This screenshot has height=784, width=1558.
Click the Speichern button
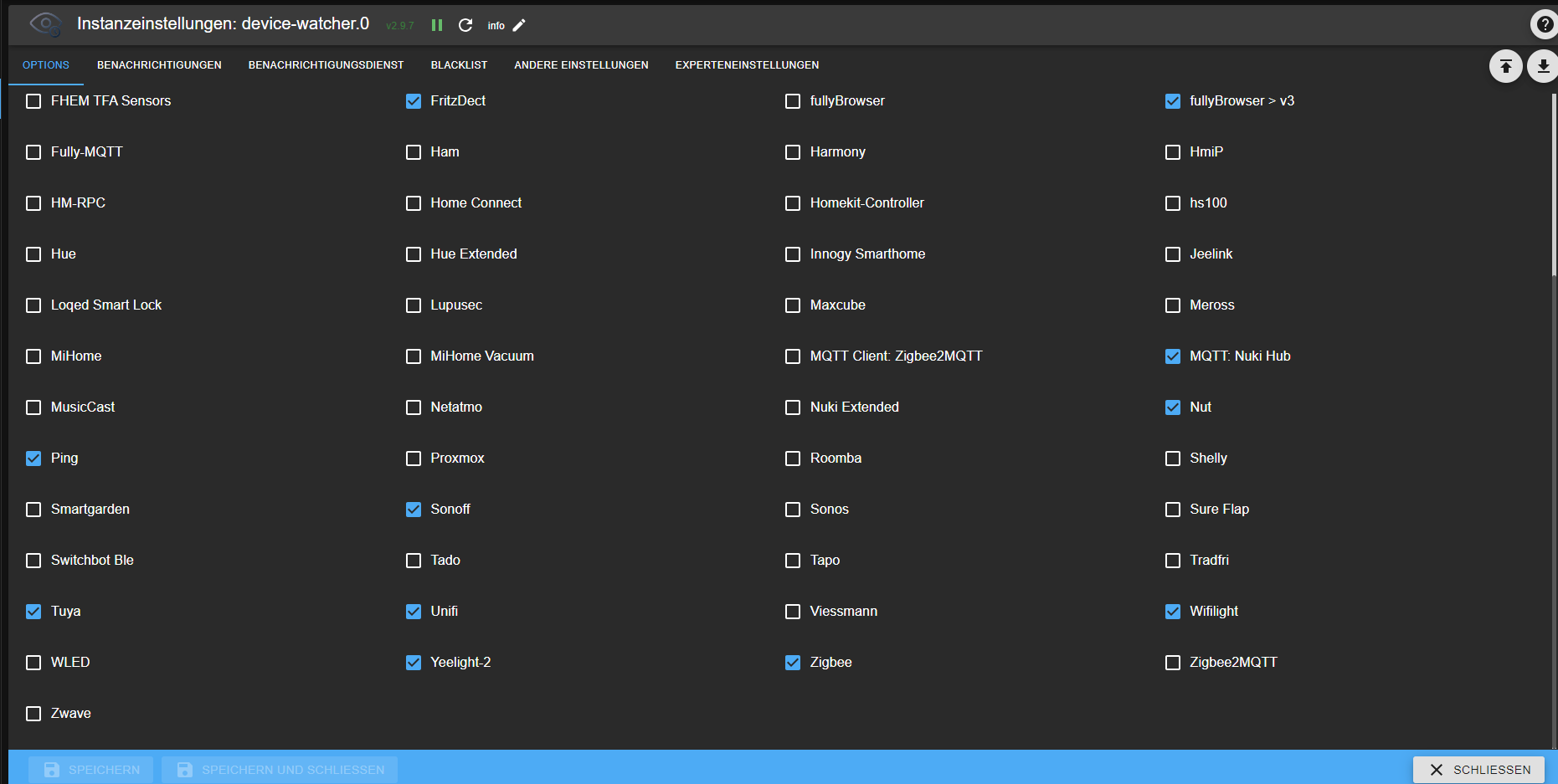pyautogui.click(x=90, y=769)
